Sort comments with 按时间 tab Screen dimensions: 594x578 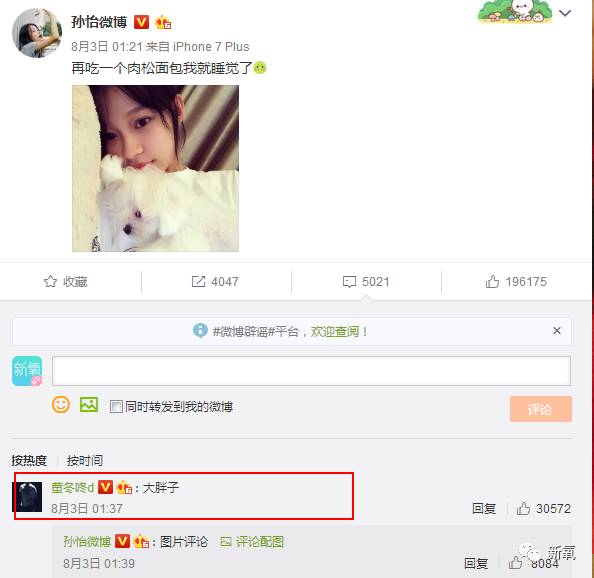point(85,460)
